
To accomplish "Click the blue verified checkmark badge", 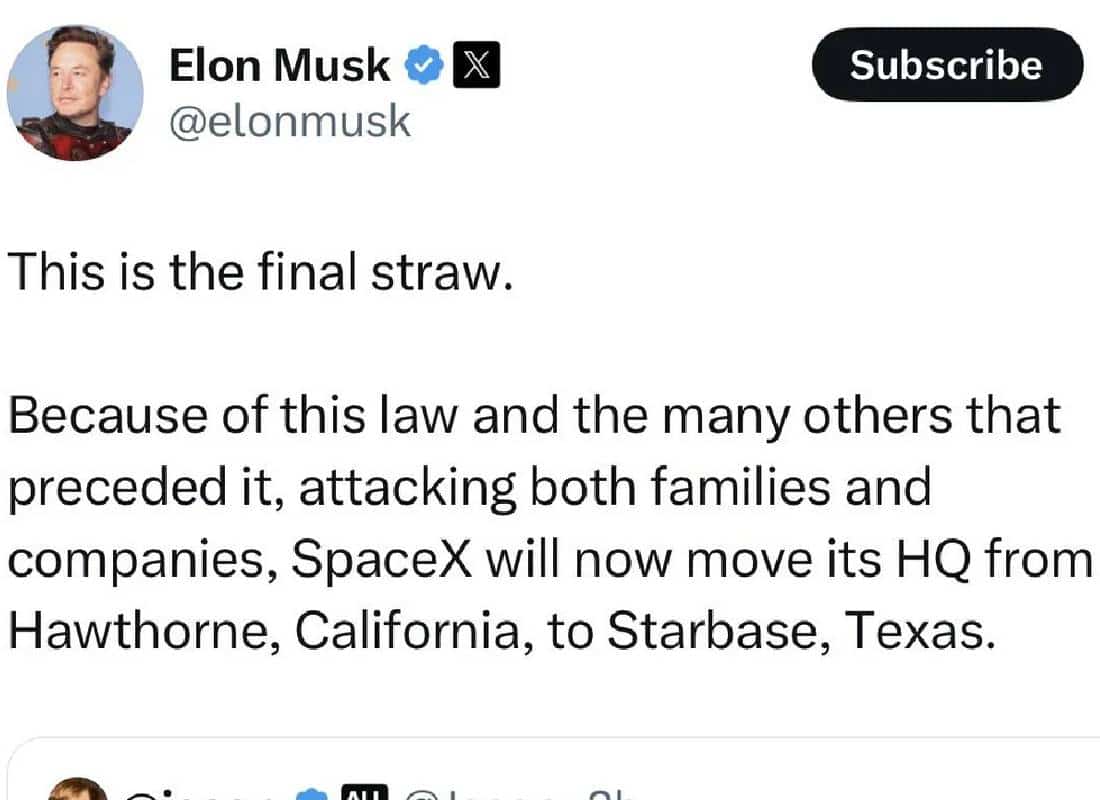I will click(424, 65).
